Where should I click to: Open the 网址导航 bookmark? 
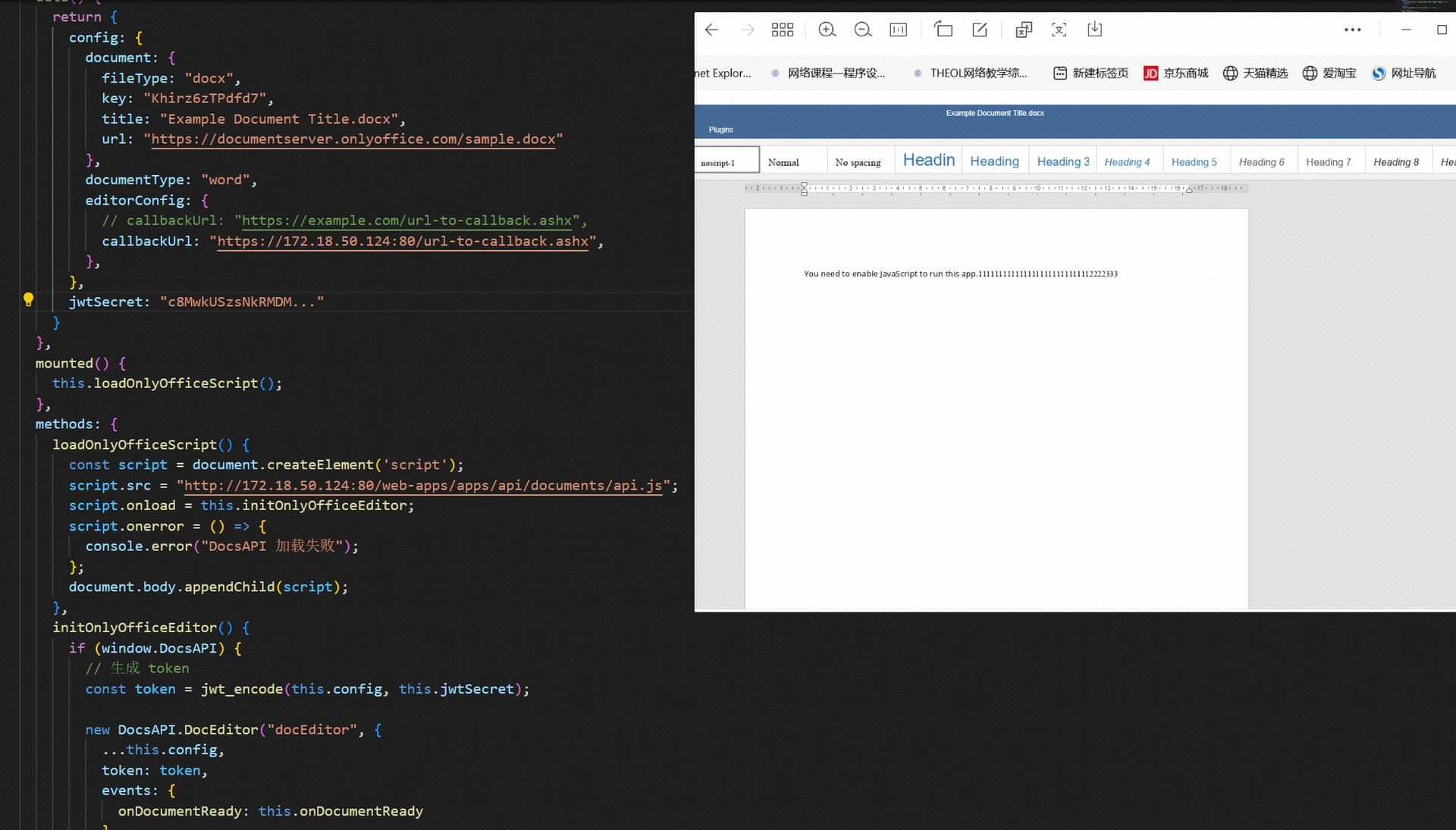pos(1404,73)
